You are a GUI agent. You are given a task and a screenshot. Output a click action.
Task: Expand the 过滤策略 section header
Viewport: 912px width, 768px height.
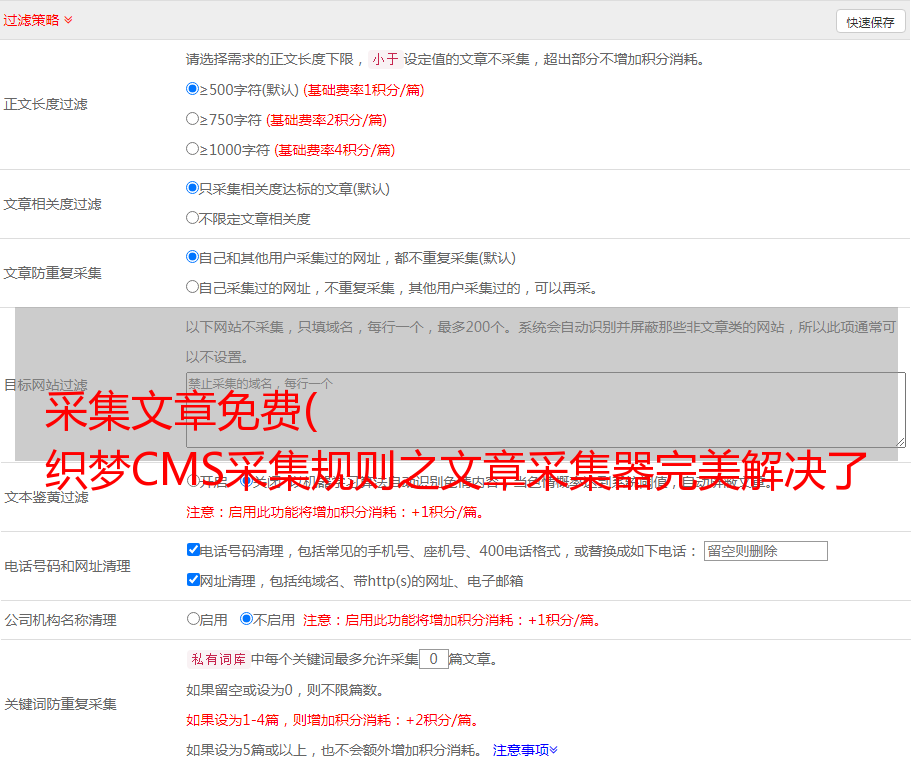click(x=38, y=20)
